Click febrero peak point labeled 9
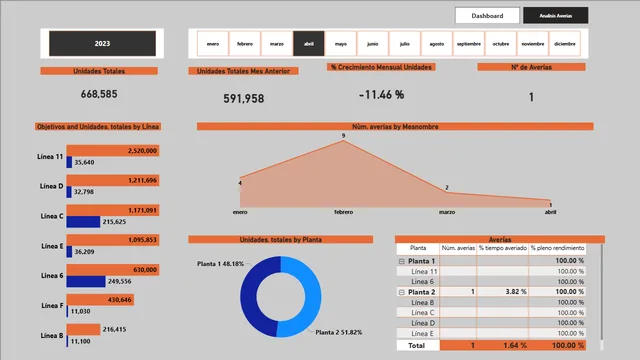The height and width of the screenshot is (360, 640). (x=344, y=140)
